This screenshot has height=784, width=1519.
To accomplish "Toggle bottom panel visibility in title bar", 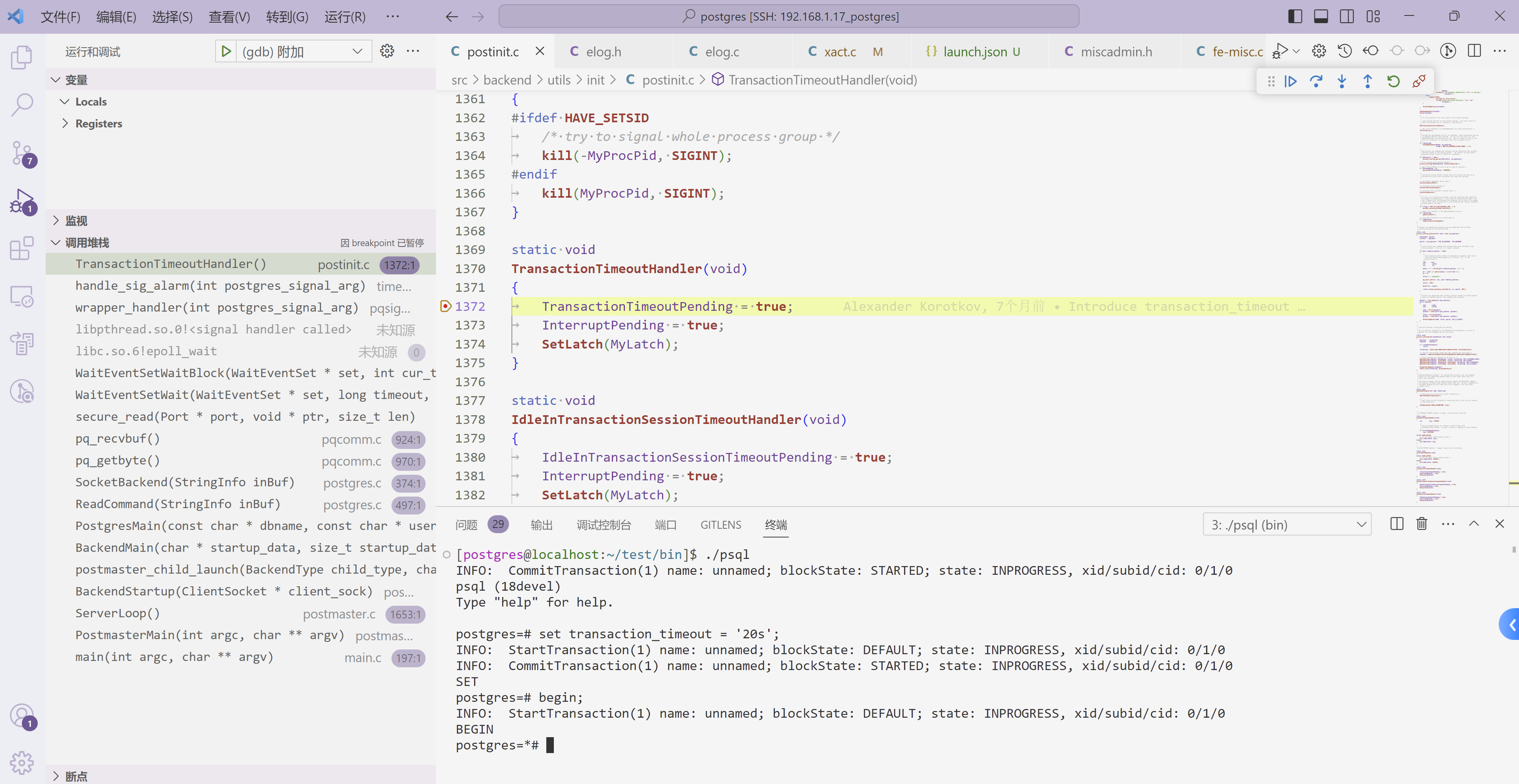I will pos(1321,17).
